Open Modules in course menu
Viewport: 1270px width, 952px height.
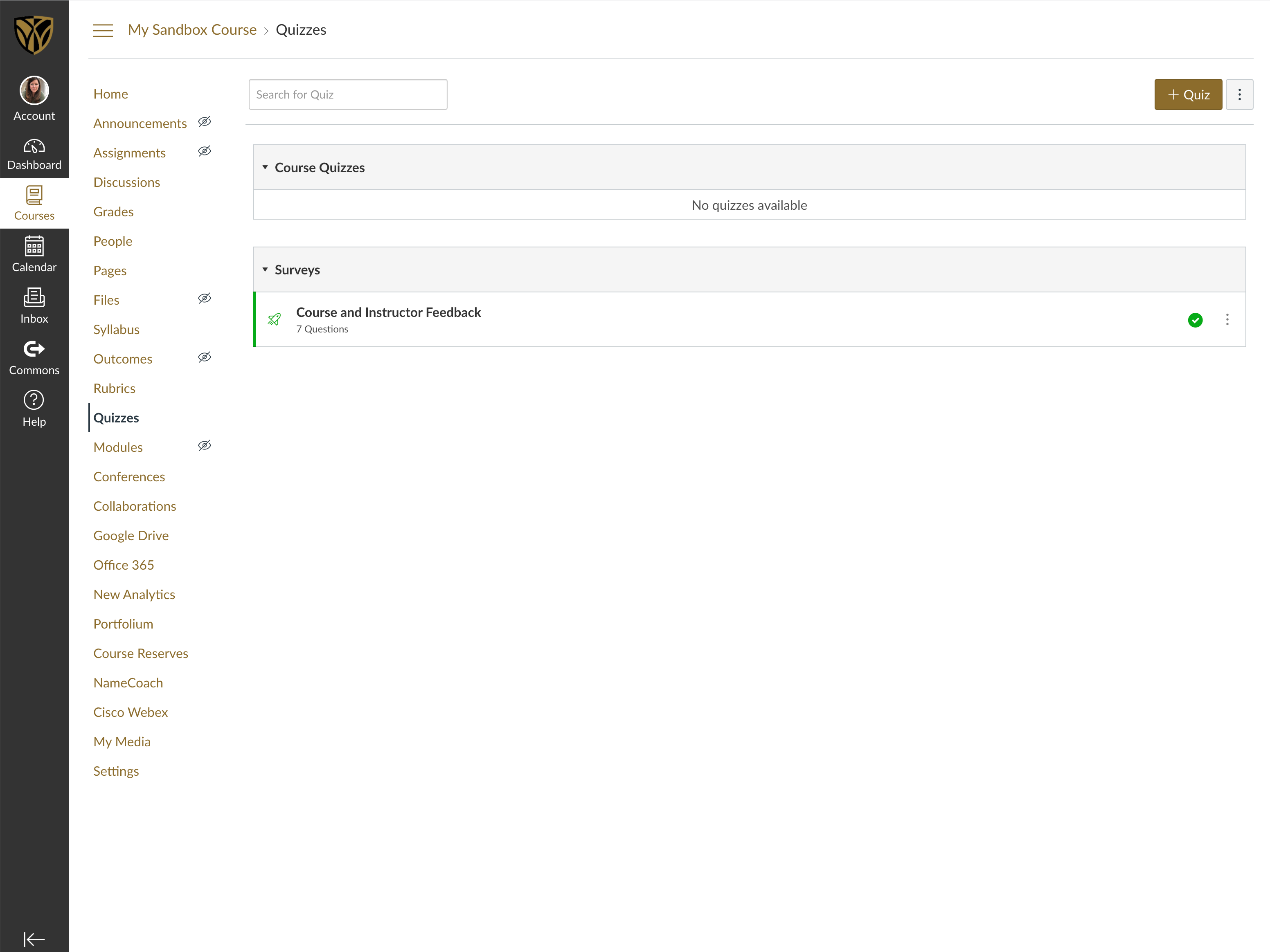pyautogui.click(x=118, y=448)
